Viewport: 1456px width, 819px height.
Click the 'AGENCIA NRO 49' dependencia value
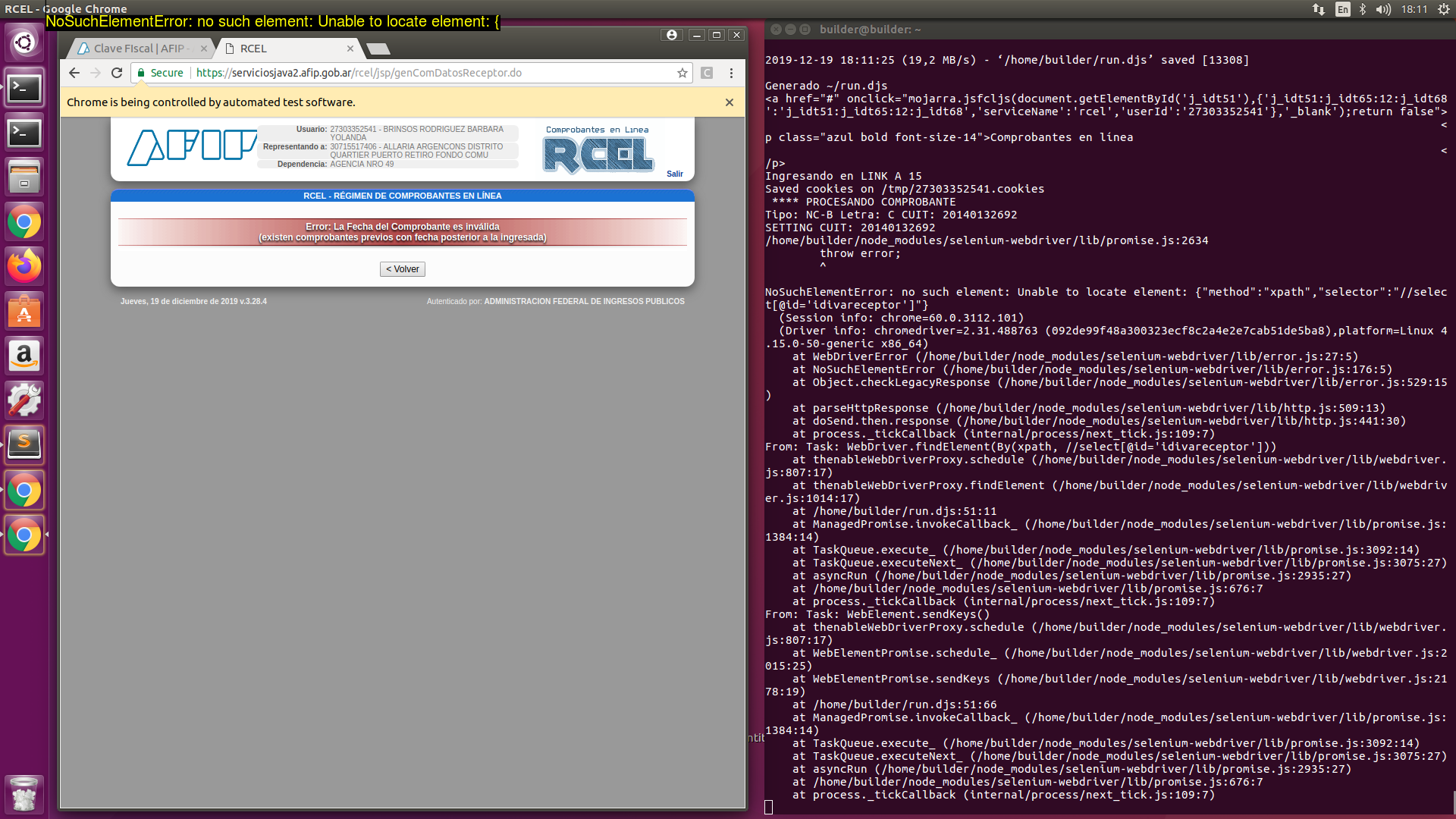click(x=362, y=165)
